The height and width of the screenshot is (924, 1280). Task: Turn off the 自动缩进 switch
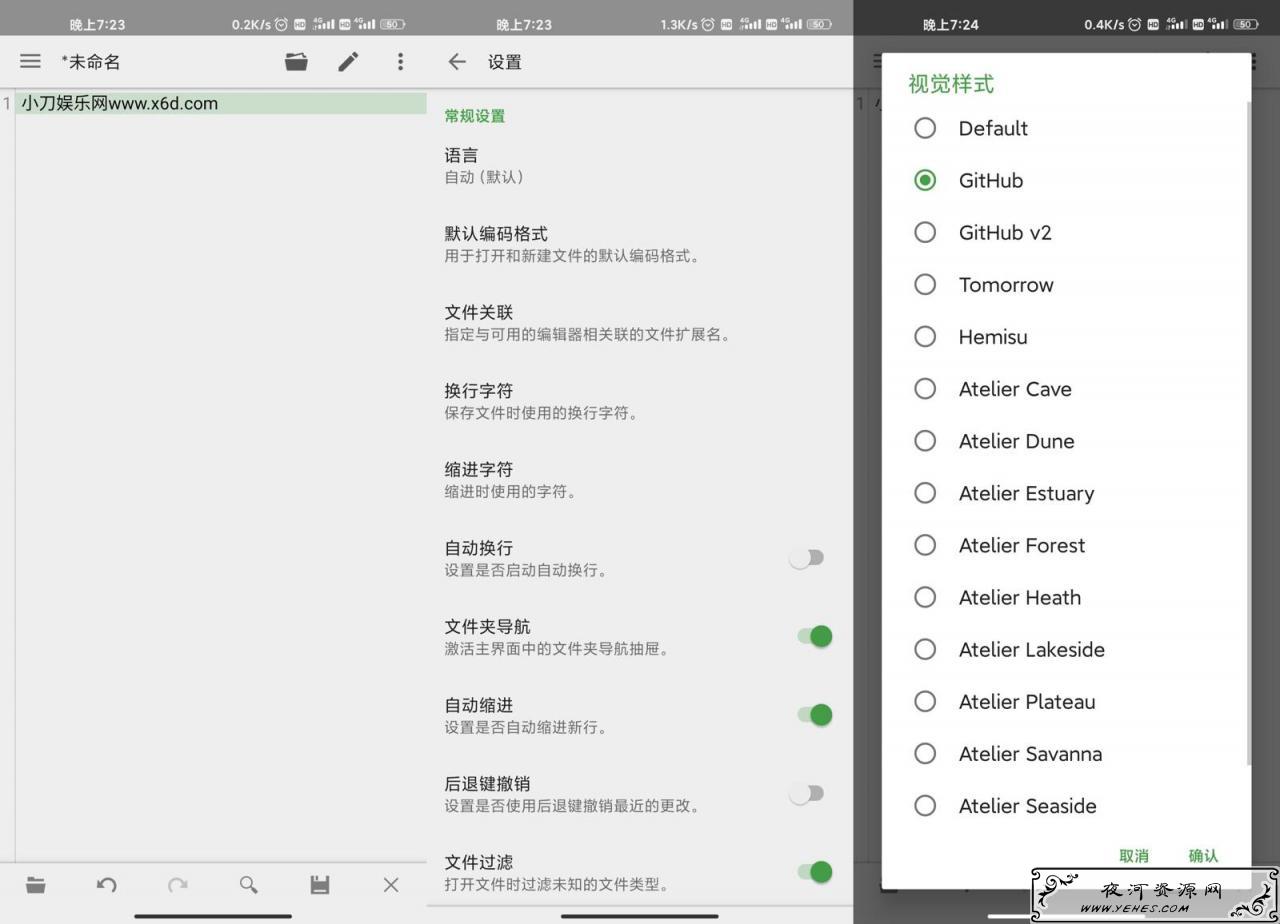(814, 715)
